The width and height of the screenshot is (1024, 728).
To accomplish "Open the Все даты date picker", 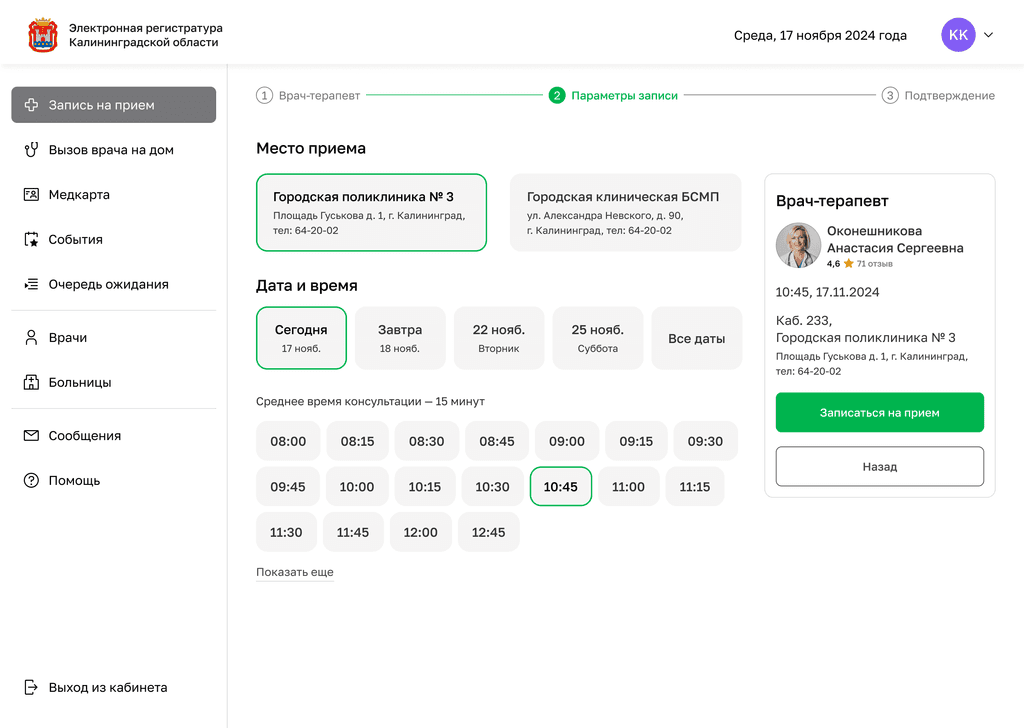I will coord(696,339).
